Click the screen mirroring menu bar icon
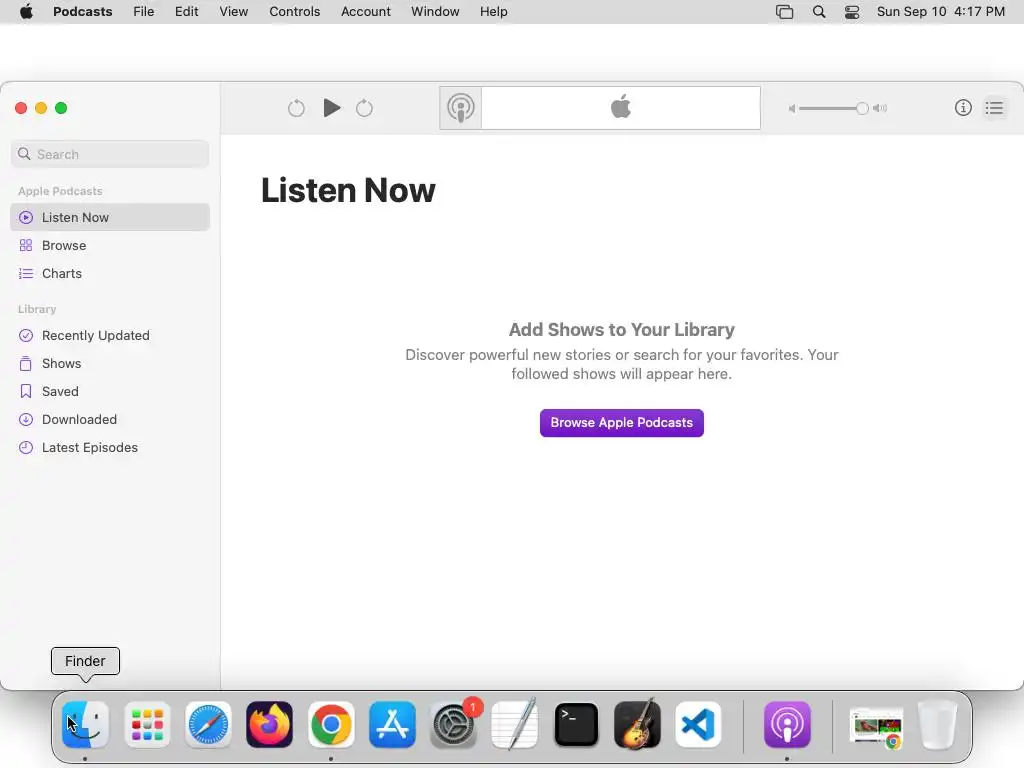Screen dimensions: 1024x768 click(784, 12)
